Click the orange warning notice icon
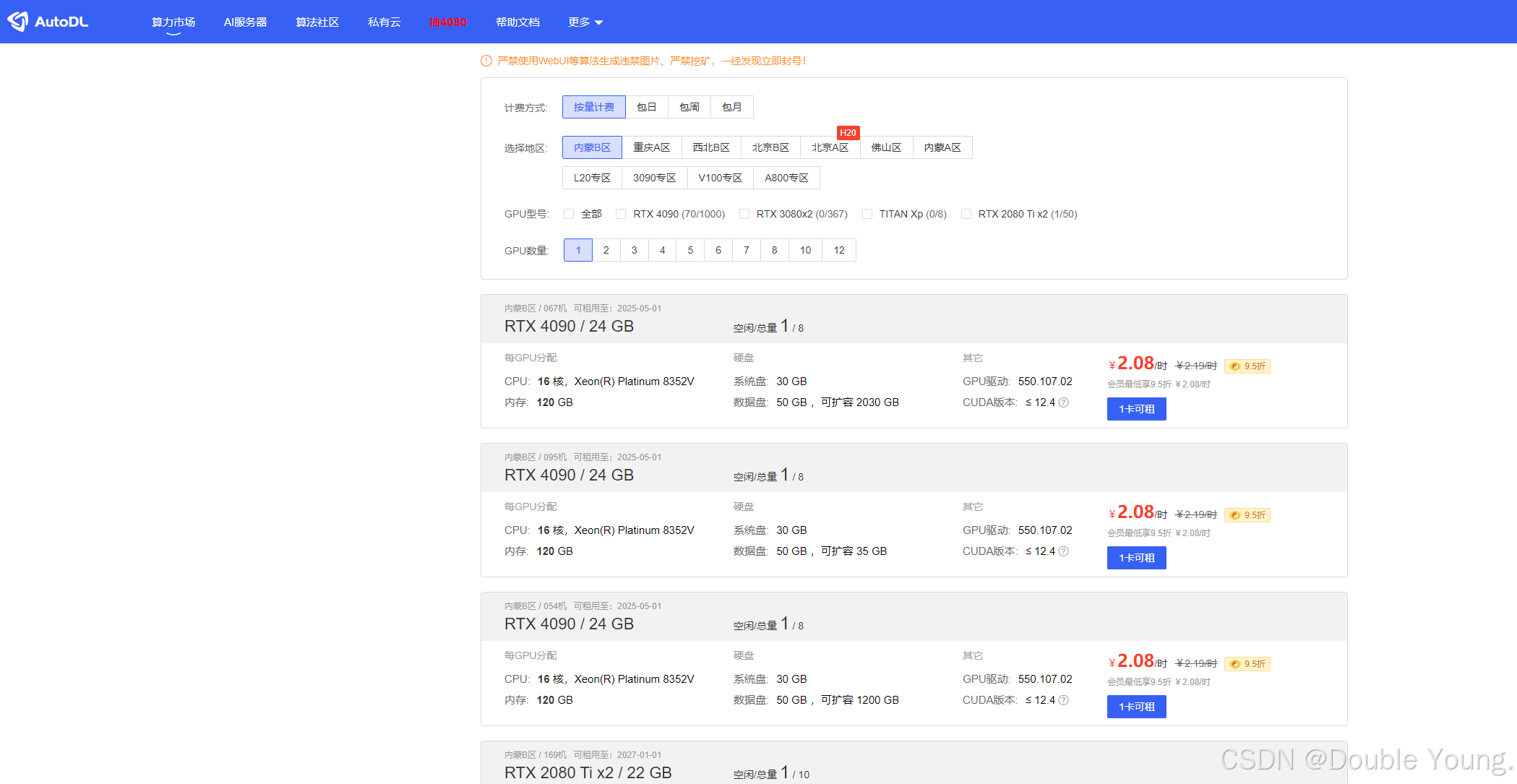This screenshot has height=784, width=1517. tap(486, 61)
